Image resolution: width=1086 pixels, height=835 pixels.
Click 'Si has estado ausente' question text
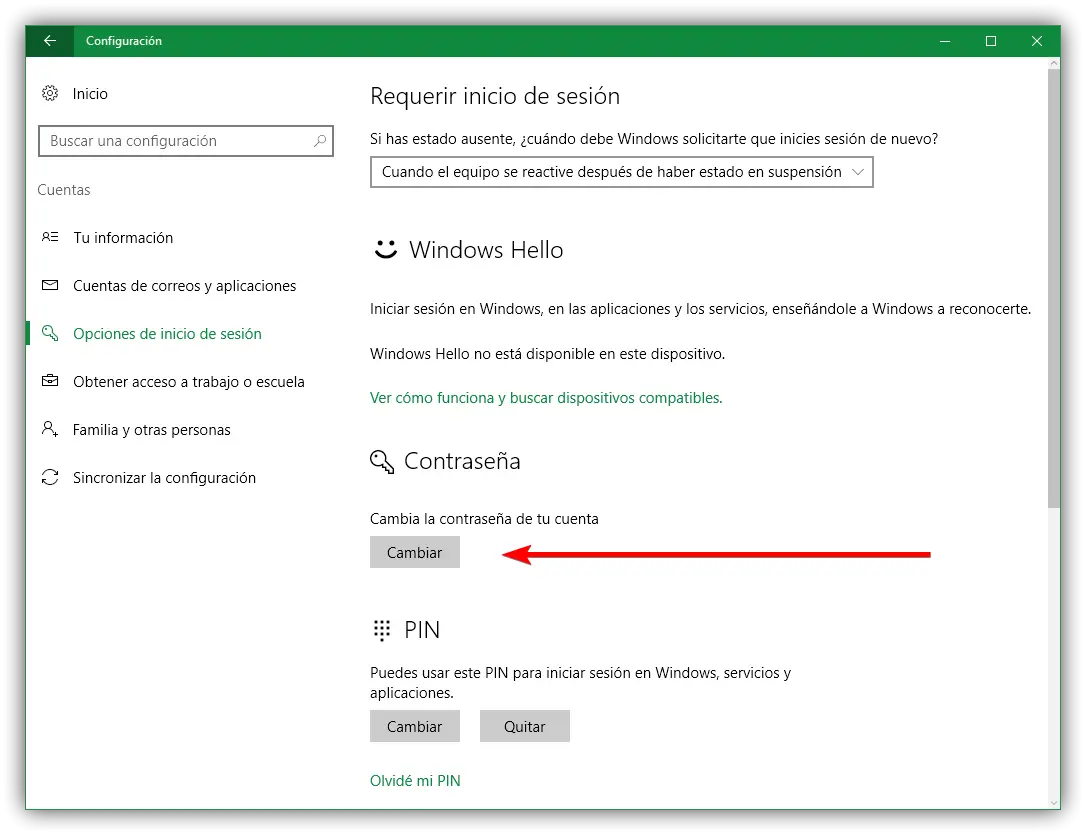pyautogui.click(x=654, y=138)
